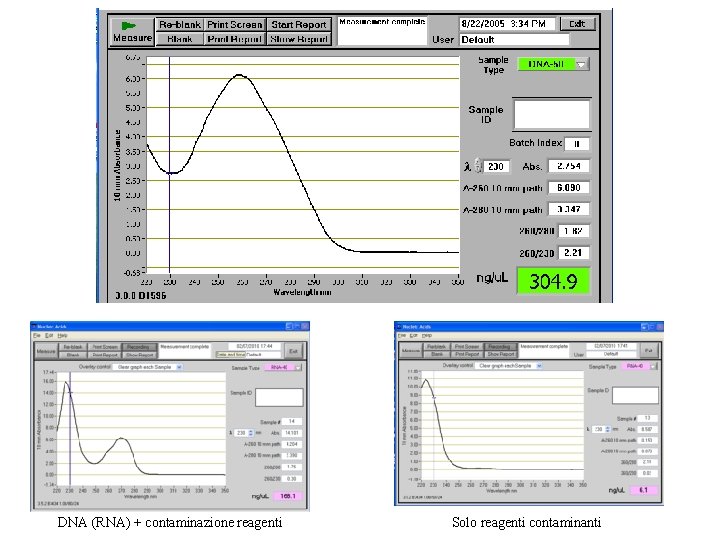Image resolution: width=720 pixels, height=540 pixels.
Task: Click Measure in the 168.1 ng/uL window
Action: tap(46, 351)
